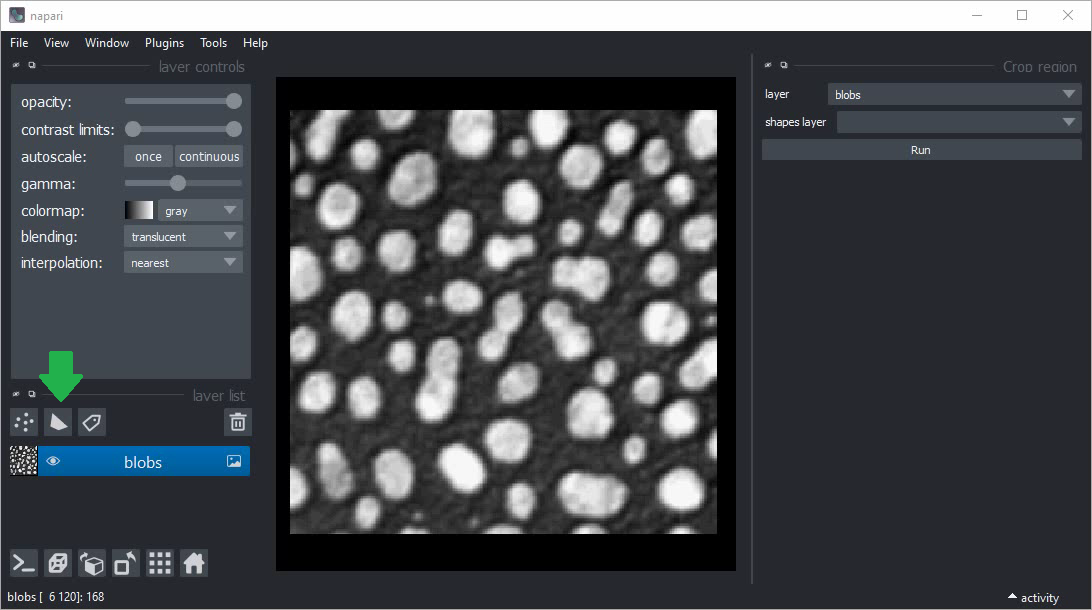1092x610 pixels.
Task: Add a new labels layer
Action: (x=92, y=422)
